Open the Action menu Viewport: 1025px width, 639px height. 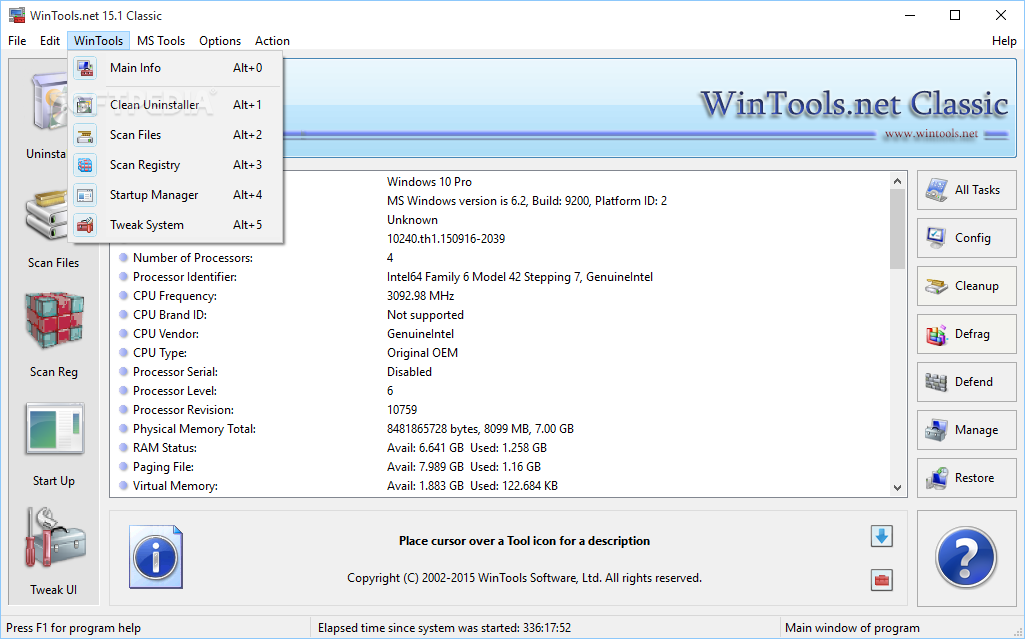tap(272, 41)
